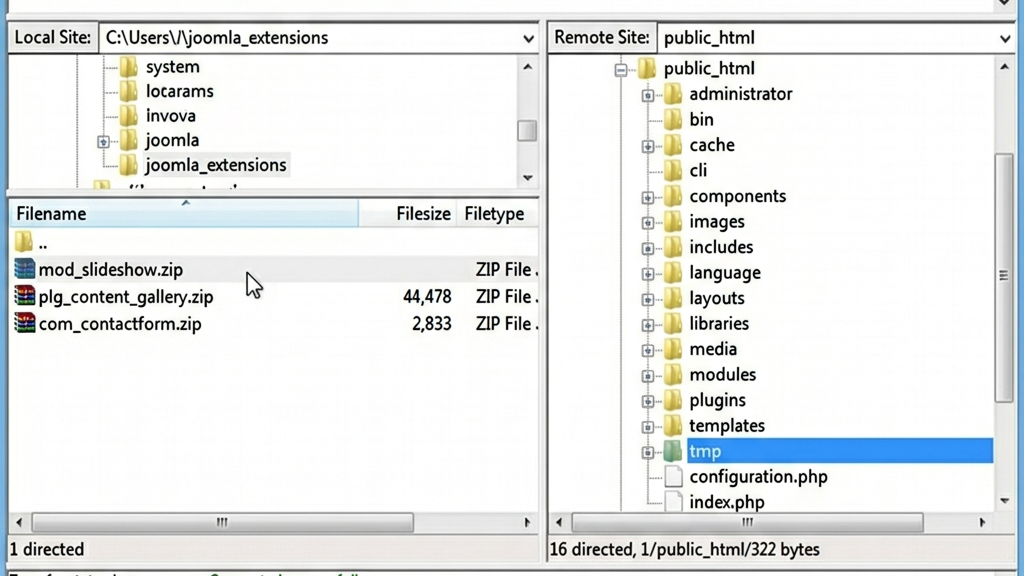This screenshot has width=1024, height=576.
Task: Click the configuration.php file icon
Action: tap(672, 477)
